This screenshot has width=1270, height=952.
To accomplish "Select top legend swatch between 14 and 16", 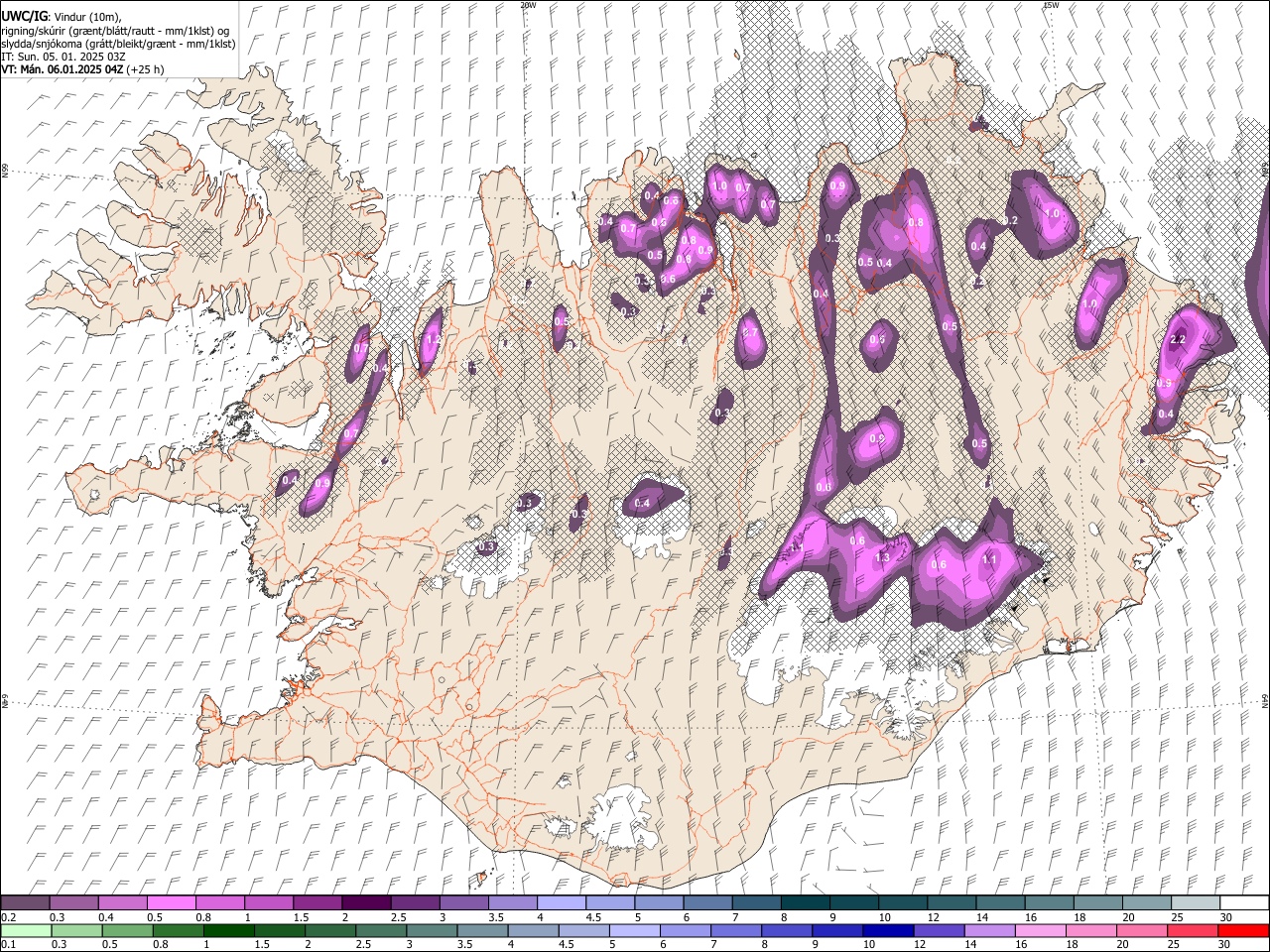I will point(1000,903).
